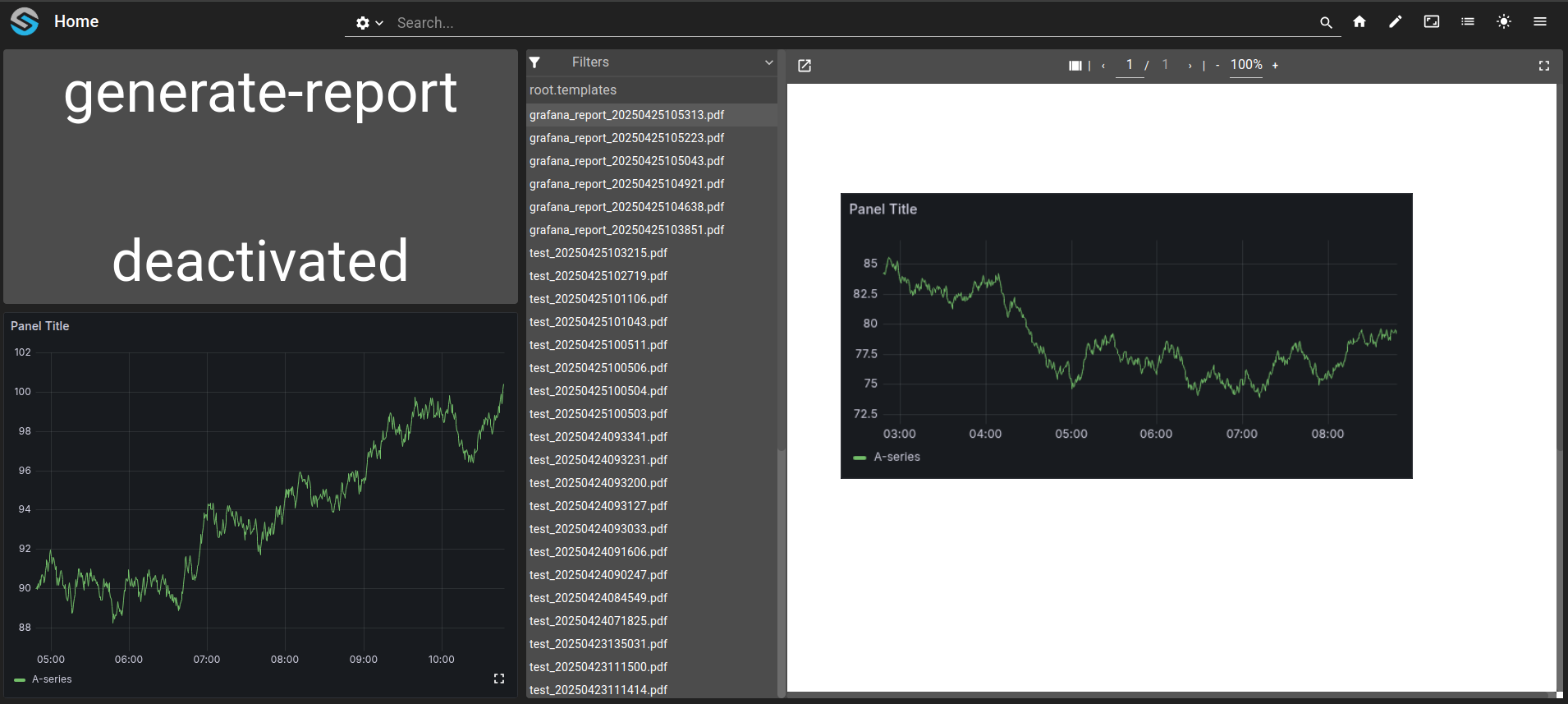Toggle light/dark theme sun icon
Screen dimensions: 1568x704
(x=1504, y=21)
